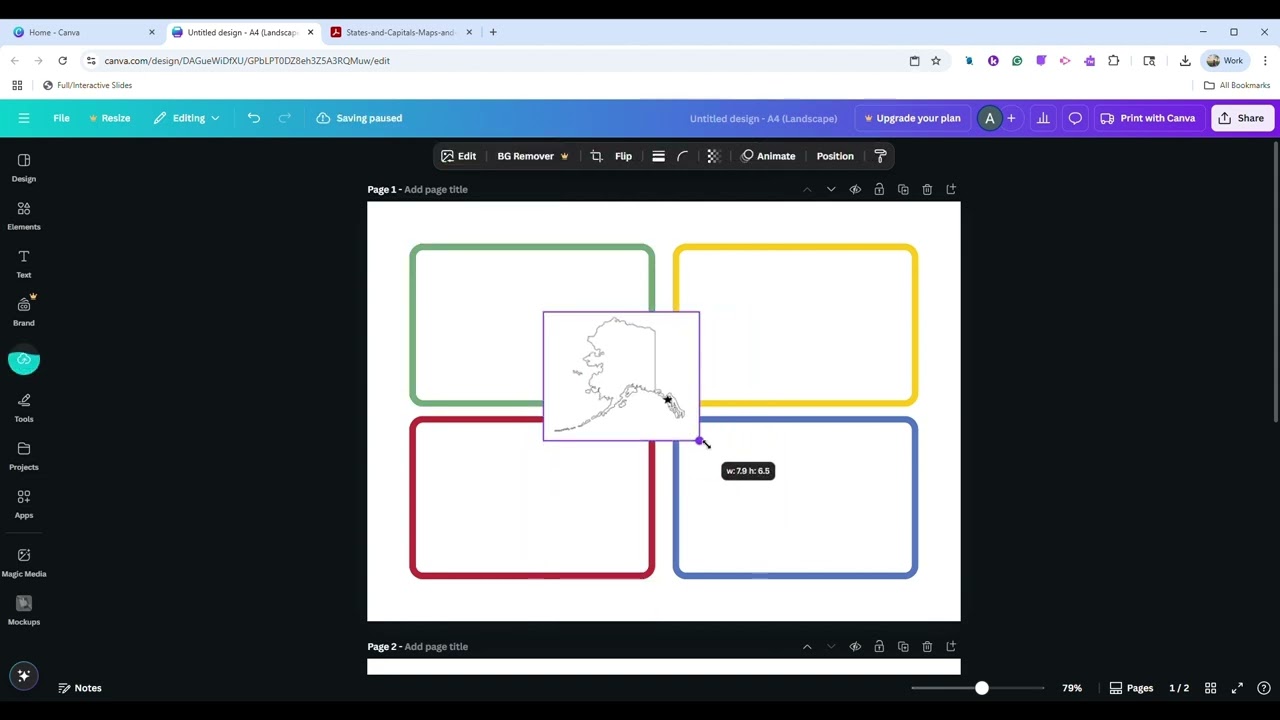Image resolution: width=1280 pixels, height=720 pixels.
Task: Adjust the zoom slider handle
Action: pos(981,688)
